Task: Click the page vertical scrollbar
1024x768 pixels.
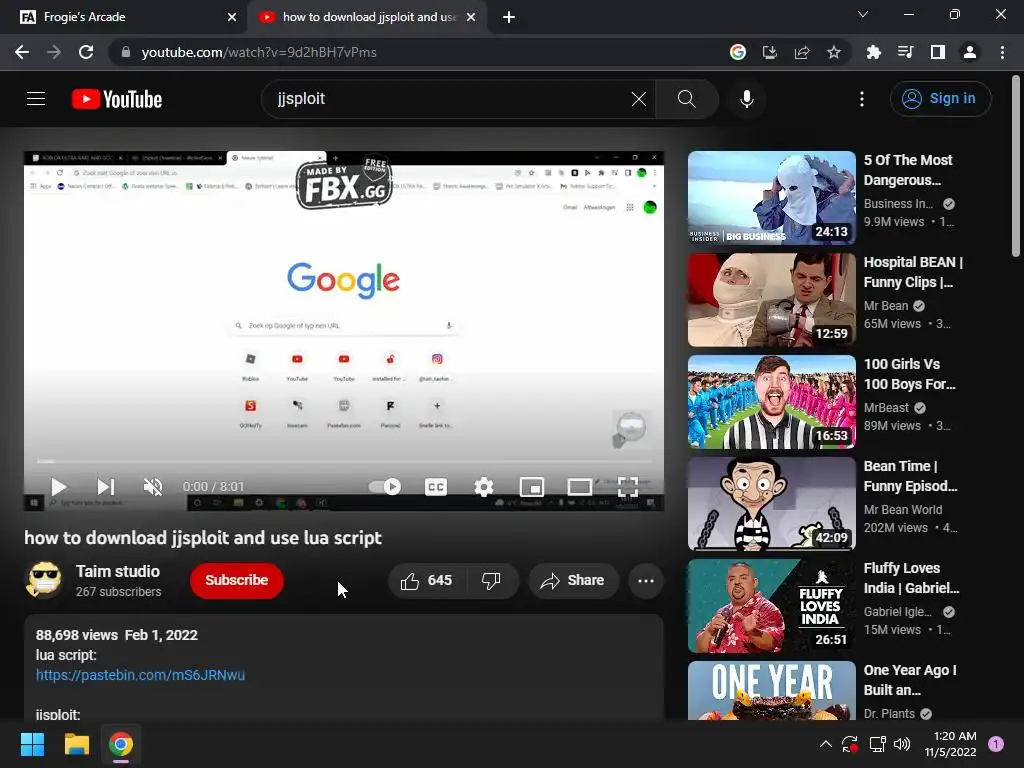Action: tap(1016, 167)
